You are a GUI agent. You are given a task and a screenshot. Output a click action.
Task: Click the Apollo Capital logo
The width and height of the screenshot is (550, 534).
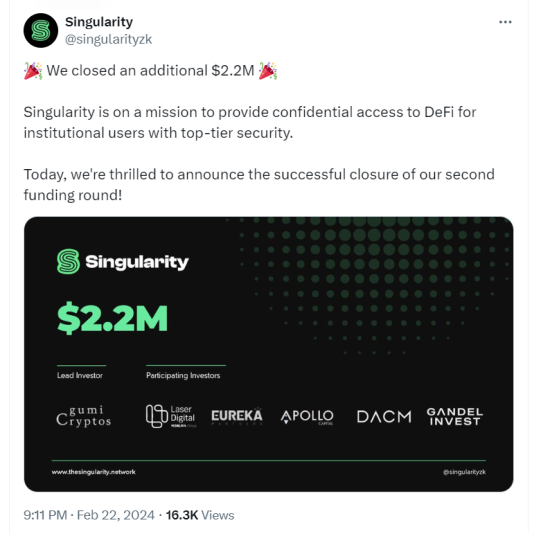pos(307,417)
